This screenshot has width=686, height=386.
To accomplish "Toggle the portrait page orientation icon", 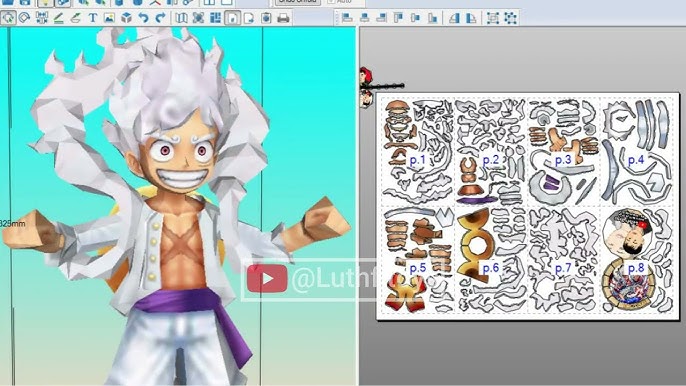I will tap(232, 18).
